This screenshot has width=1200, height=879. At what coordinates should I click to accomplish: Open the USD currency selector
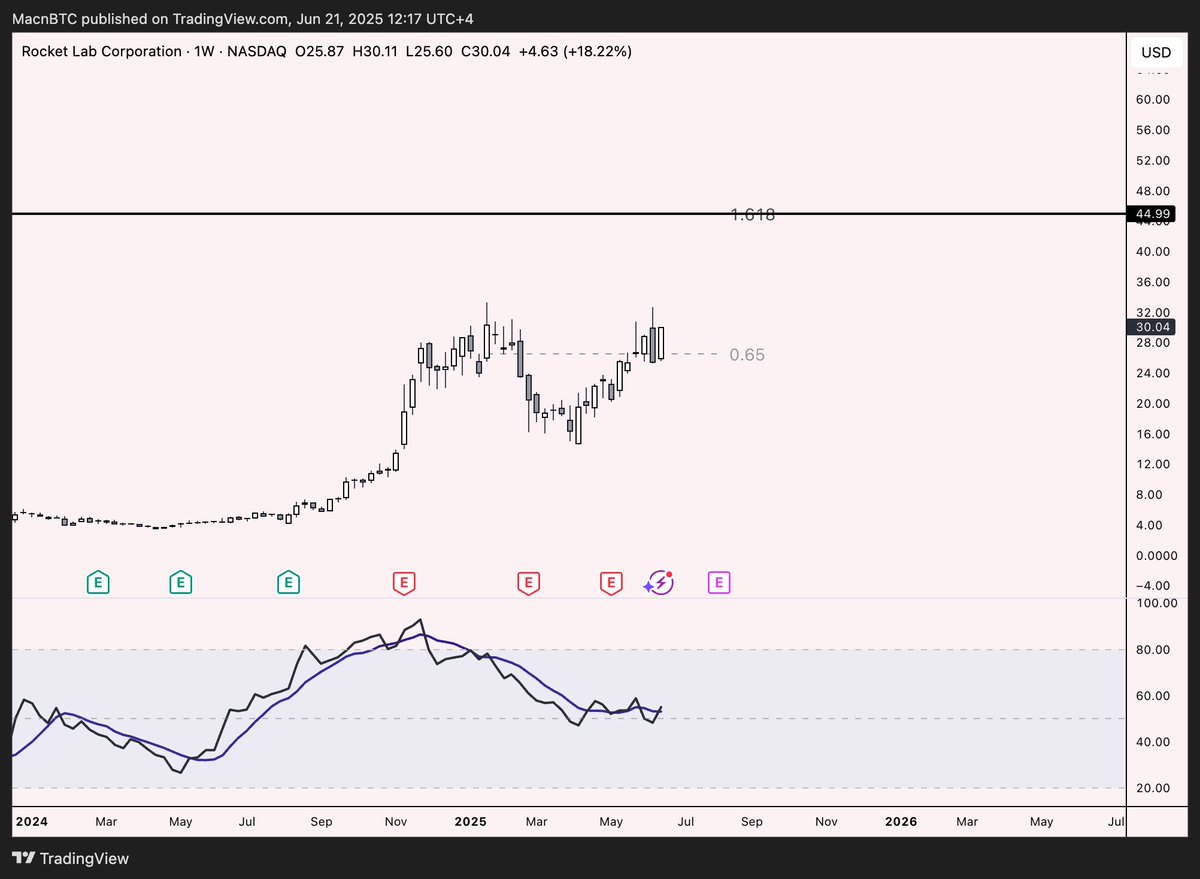tap(1155, 52)
